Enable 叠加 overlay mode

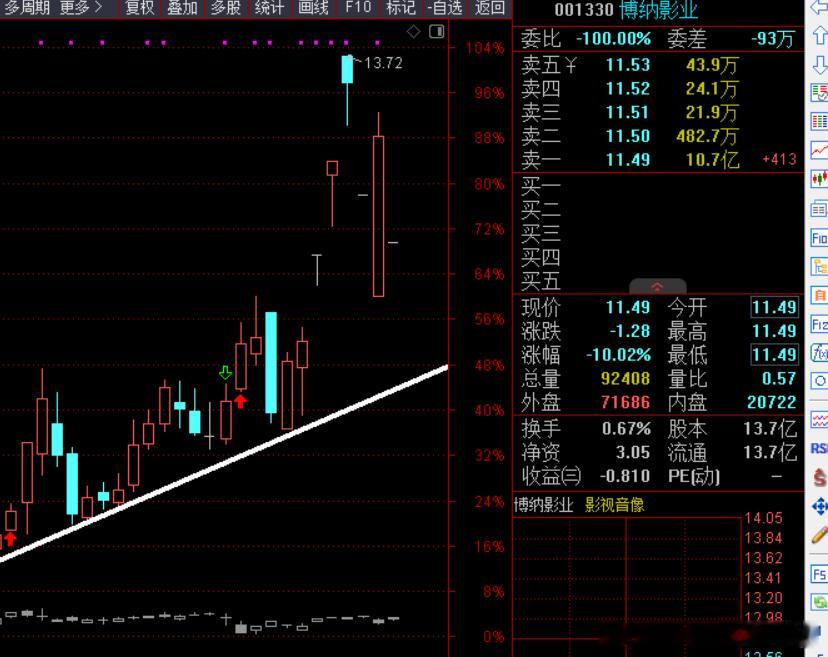182,8
